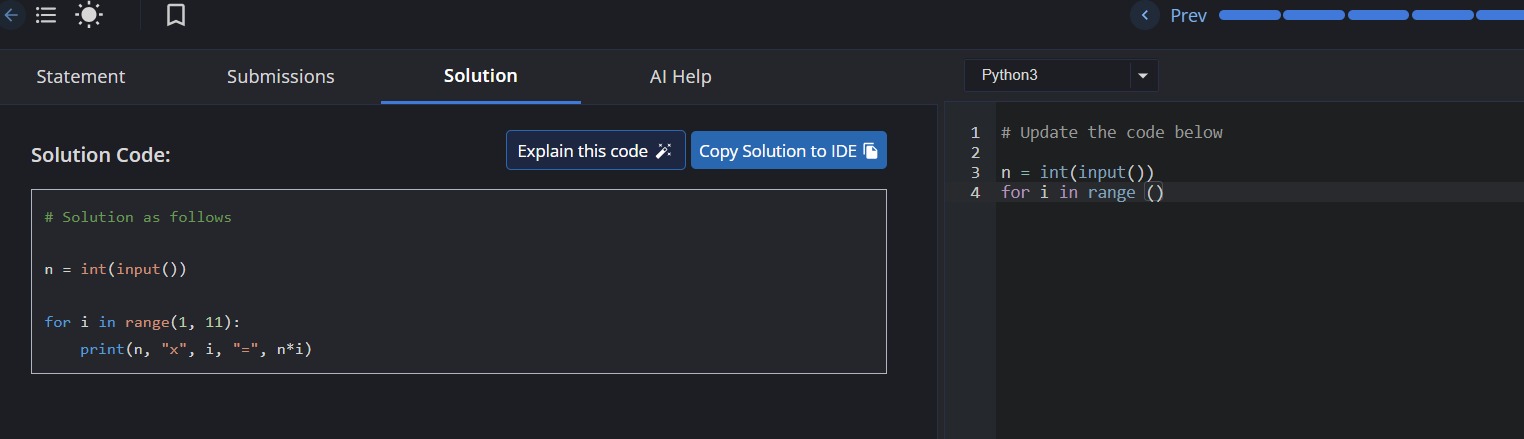Screen dimensions: 1524x439
Task: Bookmark this problem
Action: click(x=176, y=15)
